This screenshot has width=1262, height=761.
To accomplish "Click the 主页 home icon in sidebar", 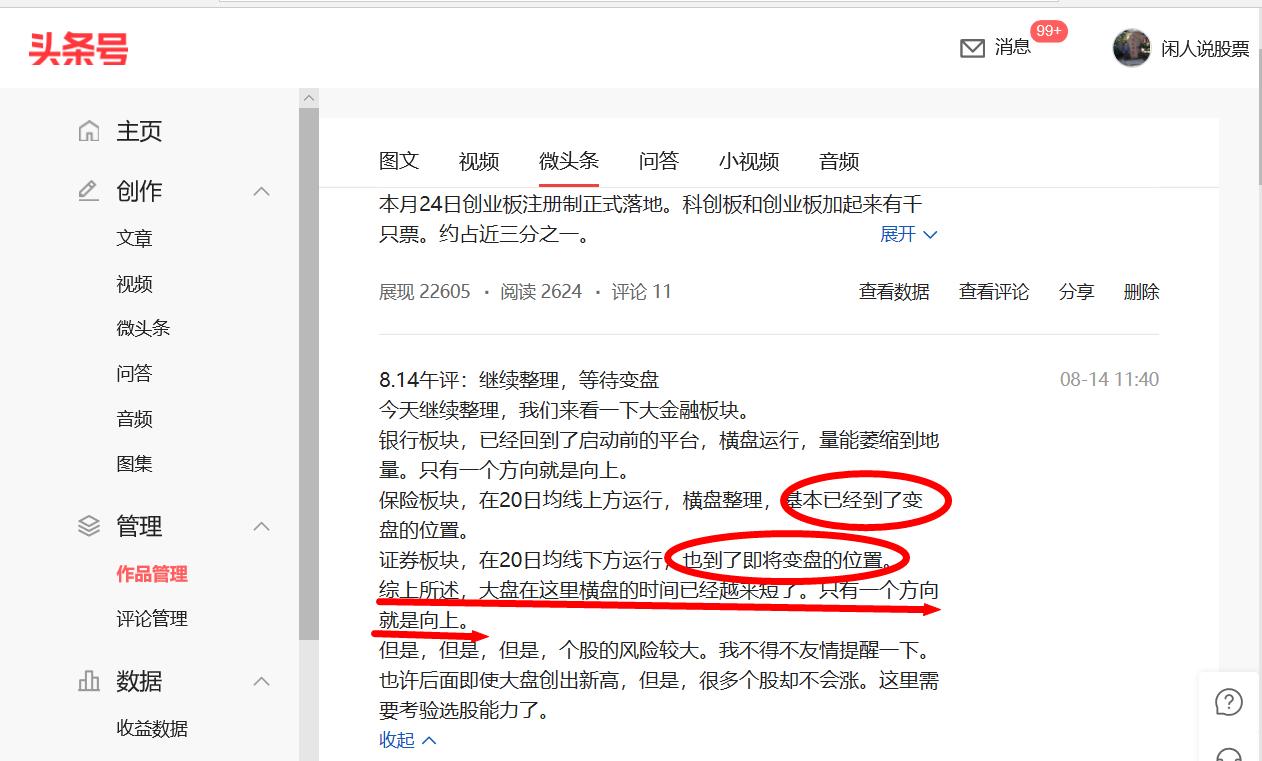I will [90, 130].
